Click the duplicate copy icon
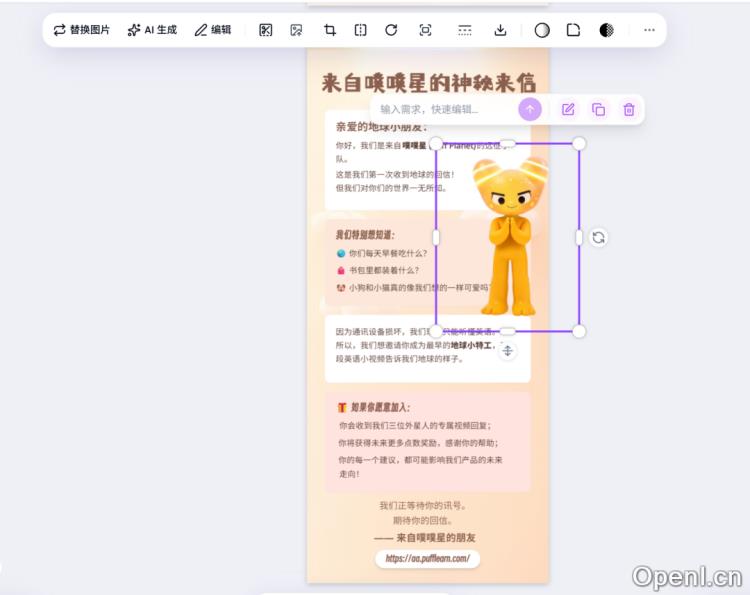The width and height of the screenshot is (750, 595). tap(598, 110)
